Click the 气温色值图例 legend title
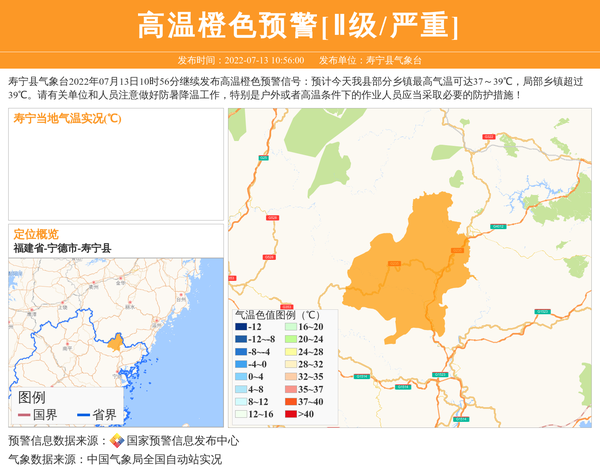The height and width of the screenshot is (471, 600). 276,314
